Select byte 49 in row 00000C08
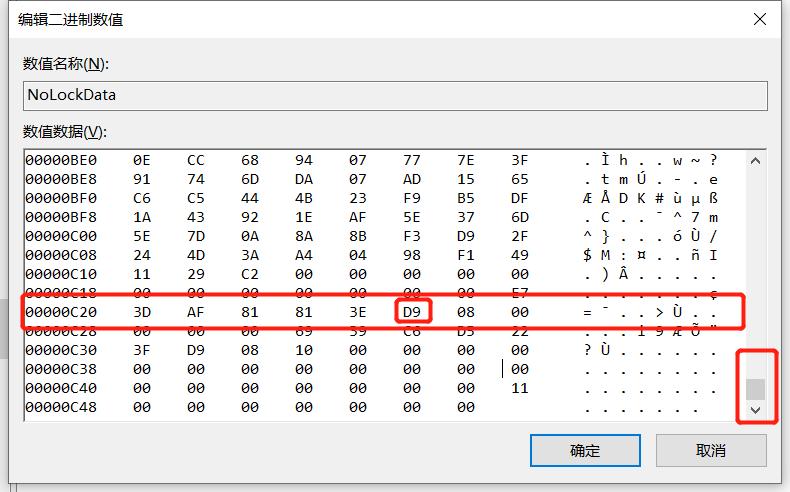The width and height of the screenshot is (790, 492). click(519, 255)
